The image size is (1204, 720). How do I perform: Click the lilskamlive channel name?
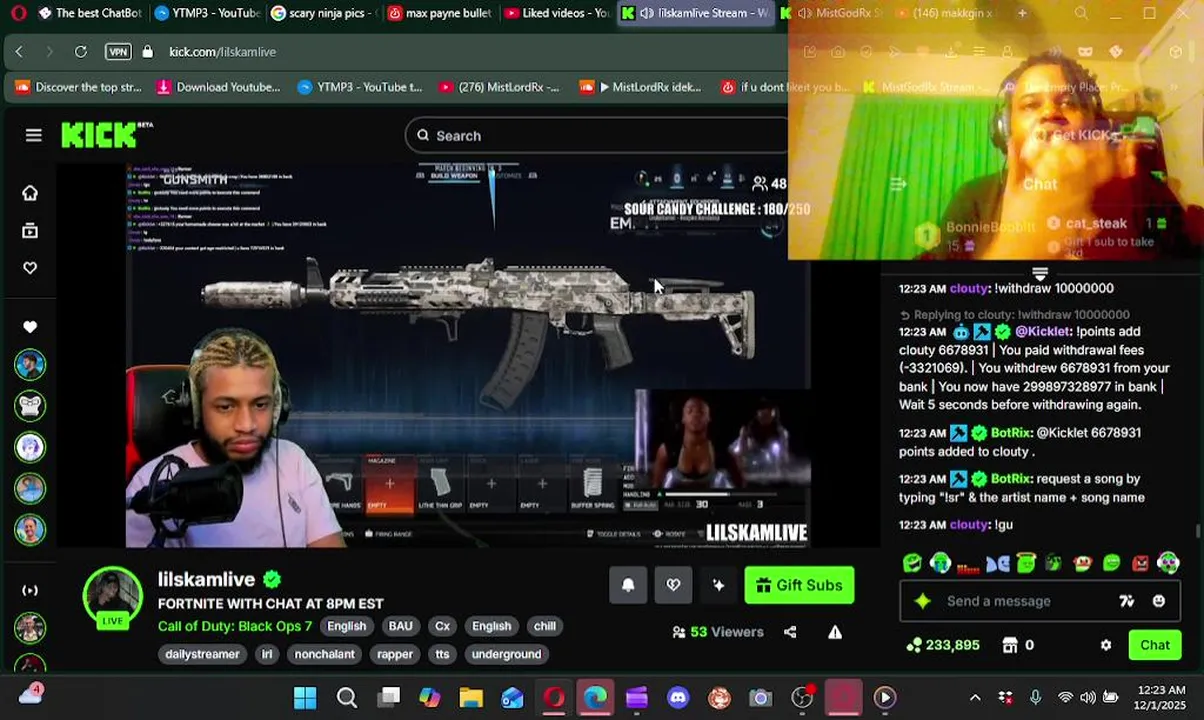click(206, 579)
